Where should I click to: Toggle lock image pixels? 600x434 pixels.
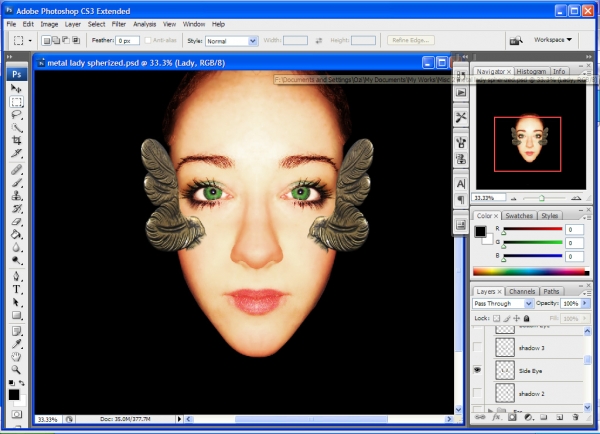pos(507,318)
